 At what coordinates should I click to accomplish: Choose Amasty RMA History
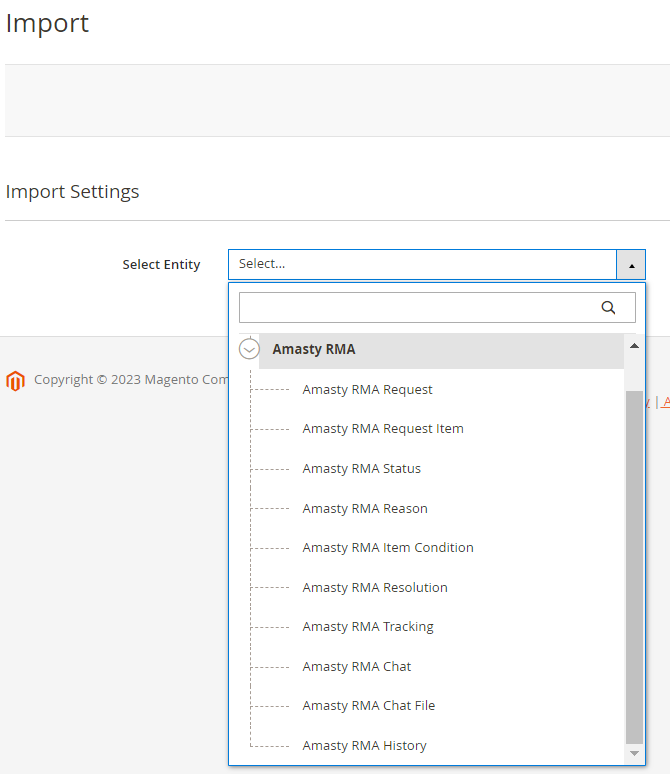tap(364, 746)
